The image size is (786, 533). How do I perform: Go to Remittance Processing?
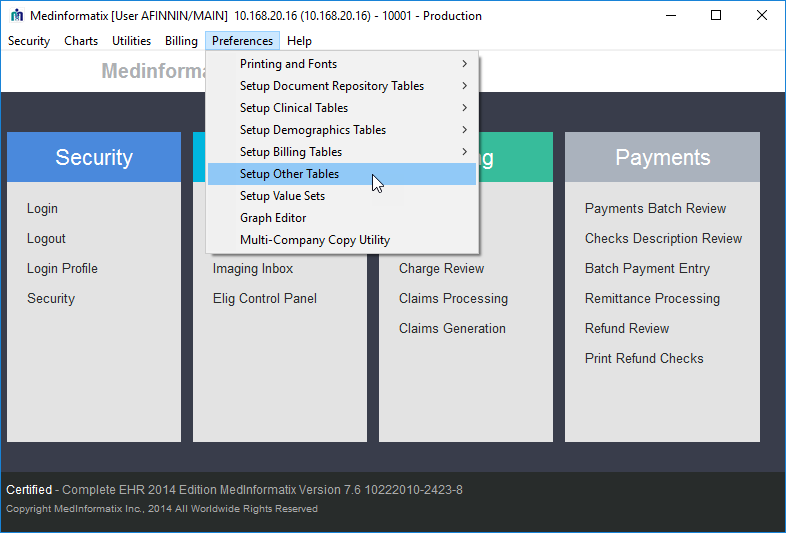pos(652,299)
